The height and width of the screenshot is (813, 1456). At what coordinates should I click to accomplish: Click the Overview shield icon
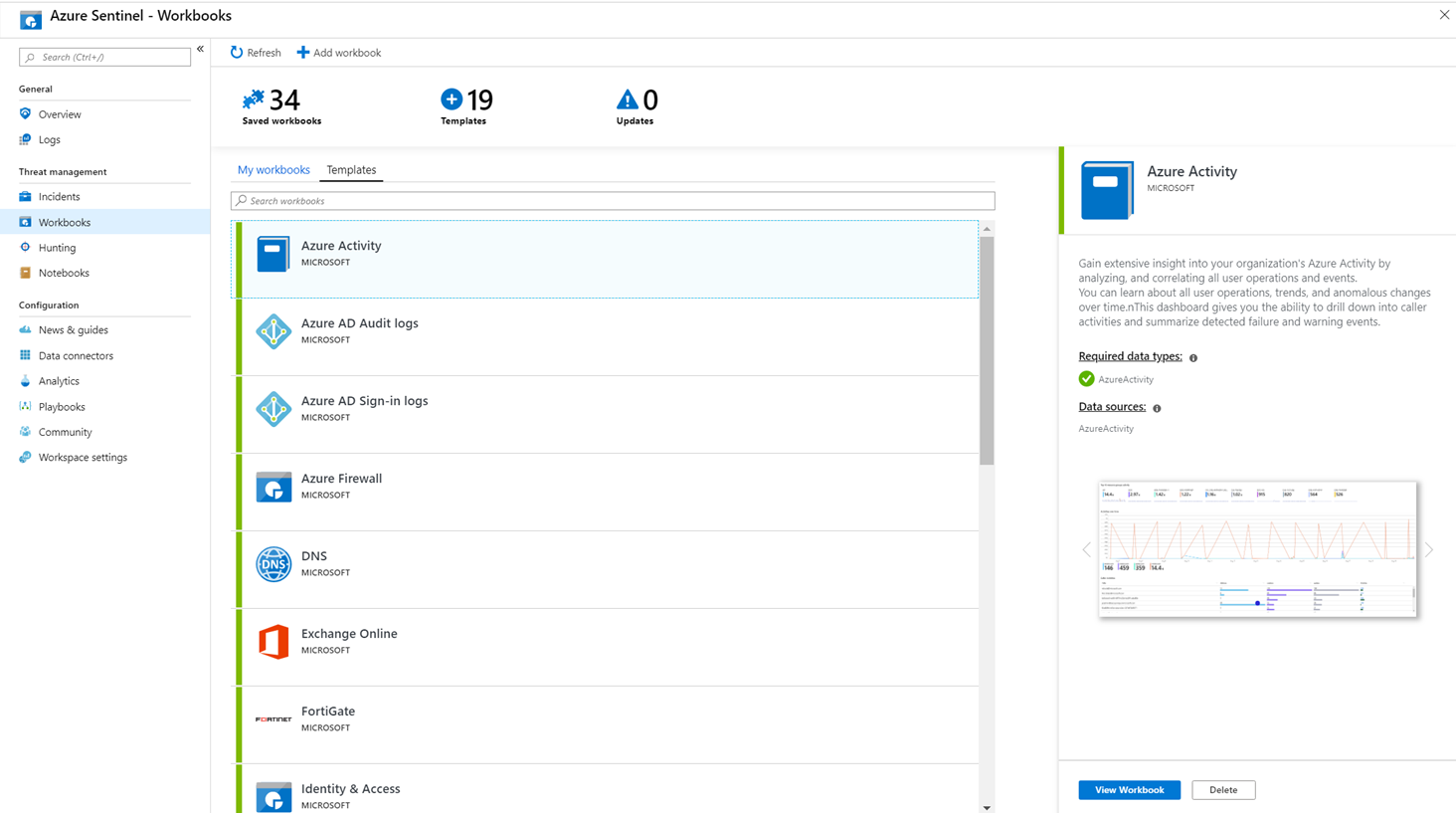tap(26, 114)
